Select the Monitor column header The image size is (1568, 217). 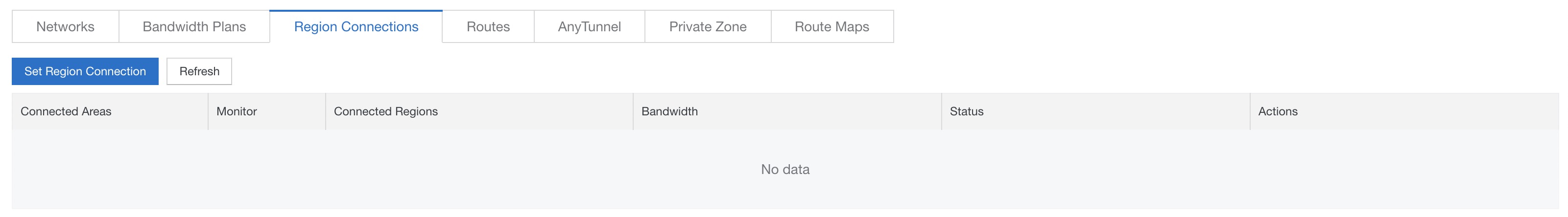click(237, 111)
